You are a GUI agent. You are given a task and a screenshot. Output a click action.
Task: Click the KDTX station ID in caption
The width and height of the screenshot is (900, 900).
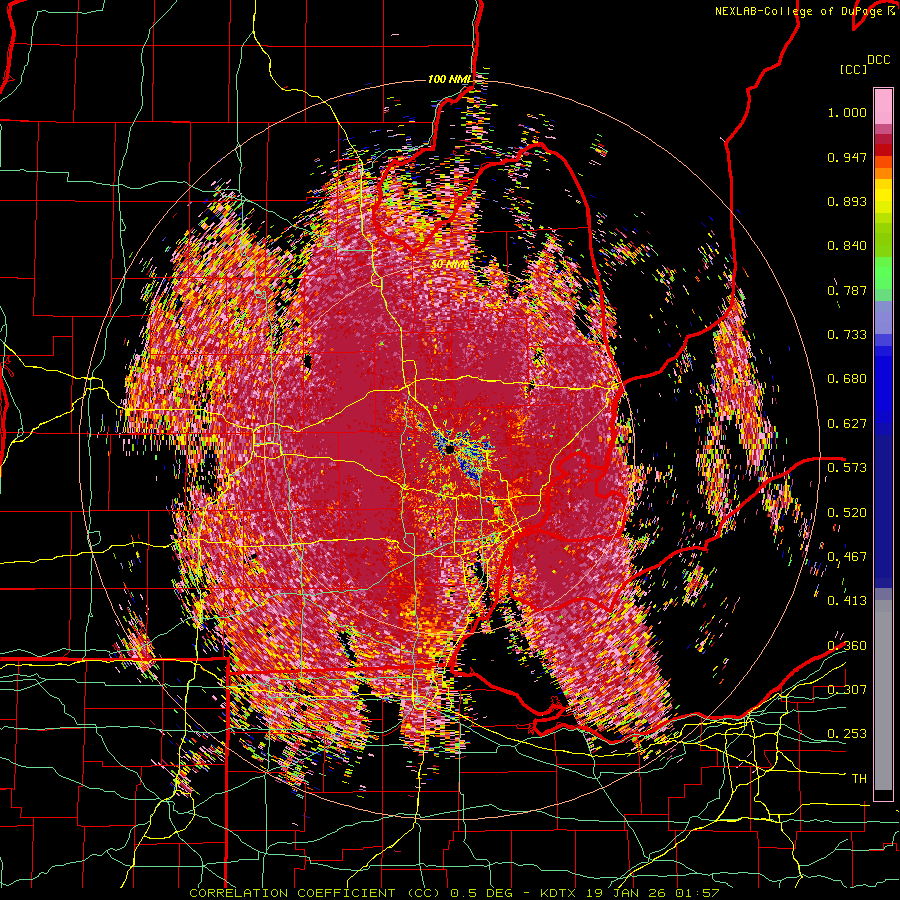[557, 893]
